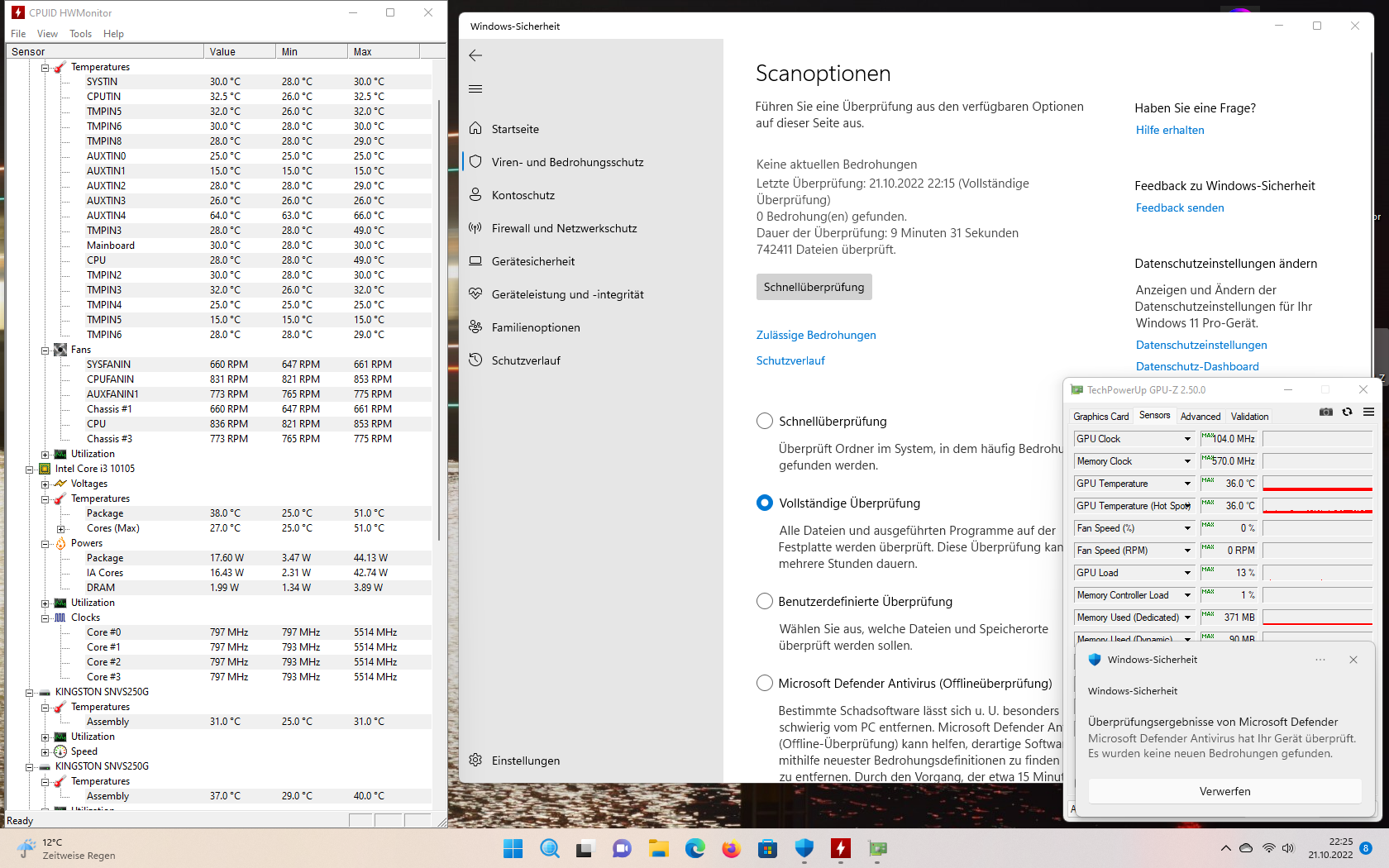Viewport: 1389px width, 868px height.
Task: Refresh GPU-Z readings with the refresh icon
Action: pyautogui.click(x=1348, y=411)
